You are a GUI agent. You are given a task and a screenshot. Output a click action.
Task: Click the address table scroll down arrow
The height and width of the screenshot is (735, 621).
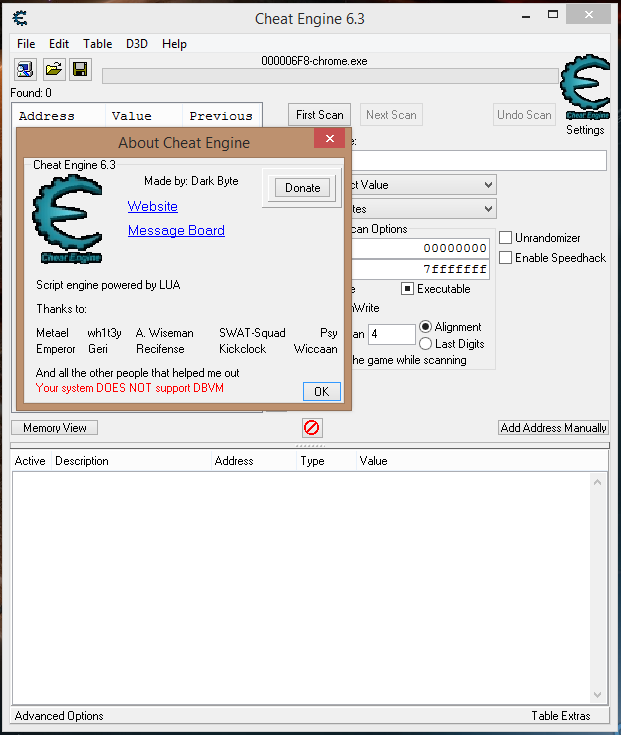597,694
